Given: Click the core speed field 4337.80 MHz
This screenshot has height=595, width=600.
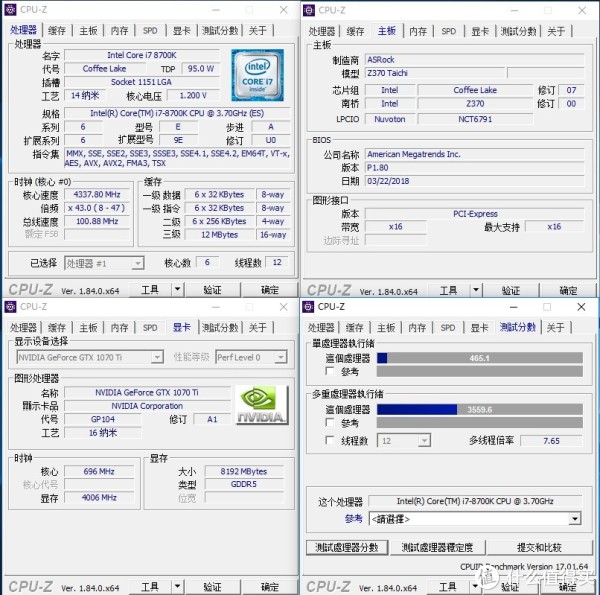Looking at the screenshot, I should tap(97, 194).
